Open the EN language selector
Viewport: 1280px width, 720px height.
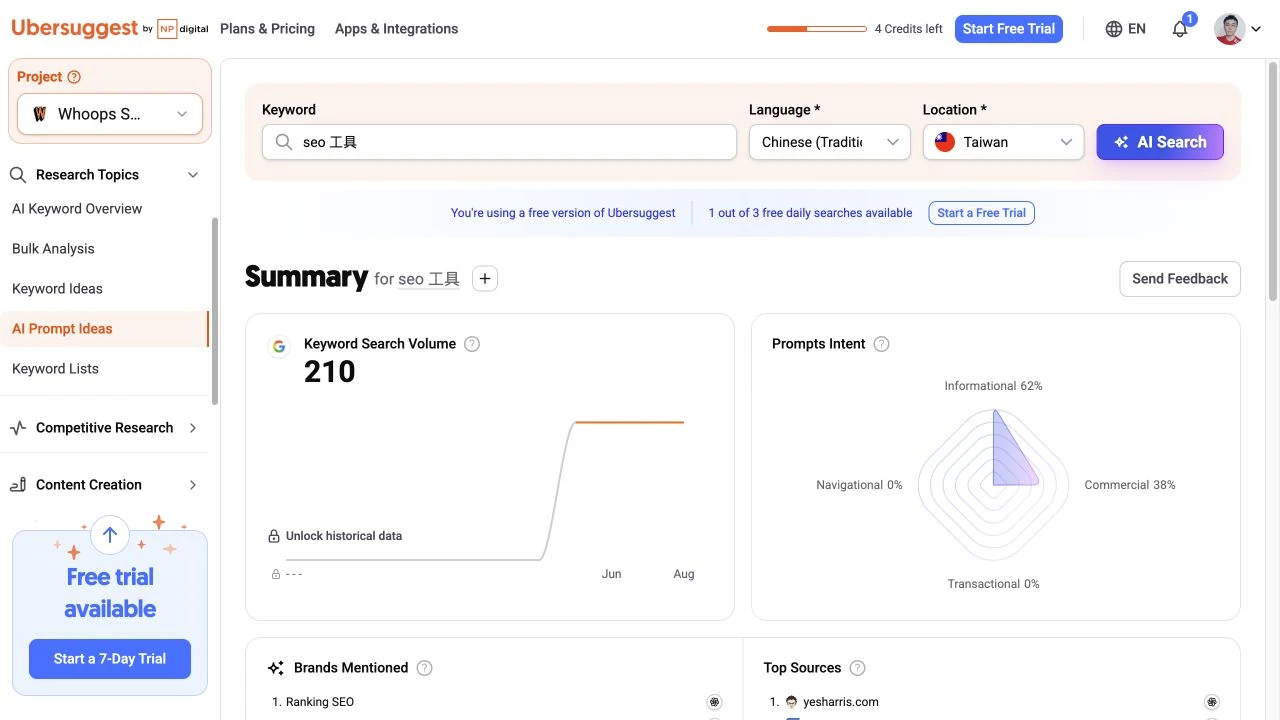point(1126,29)
